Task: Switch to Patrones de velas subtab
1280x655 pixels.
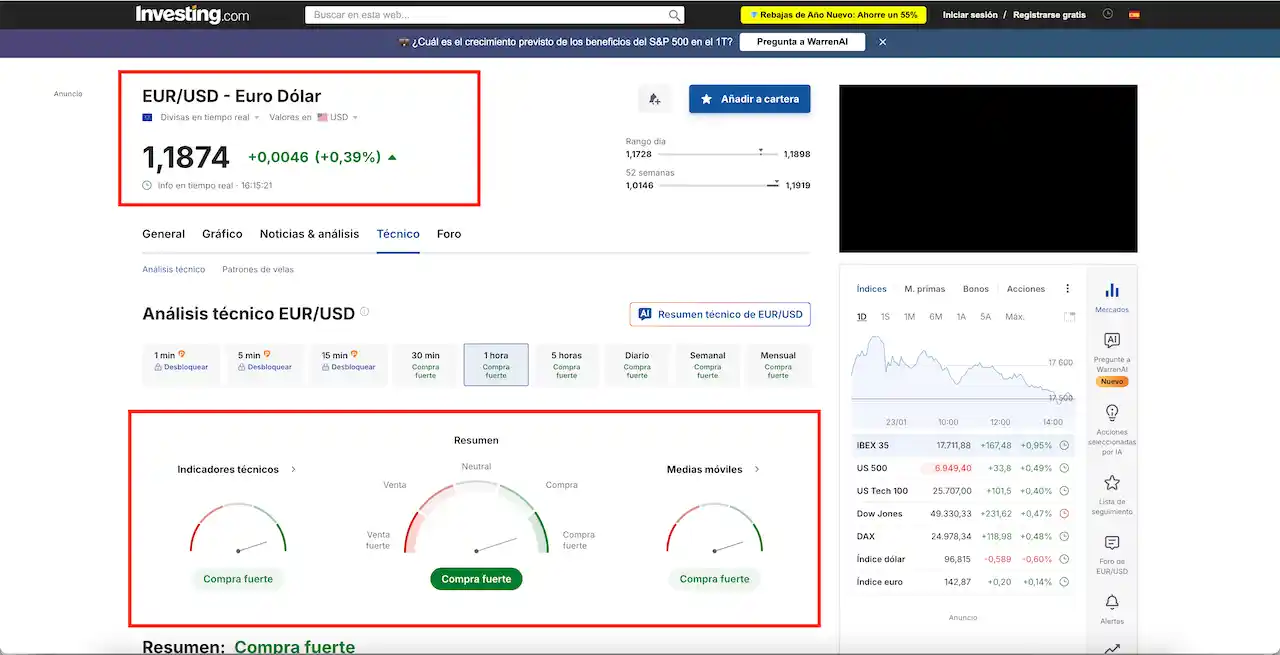Action: 258,269
